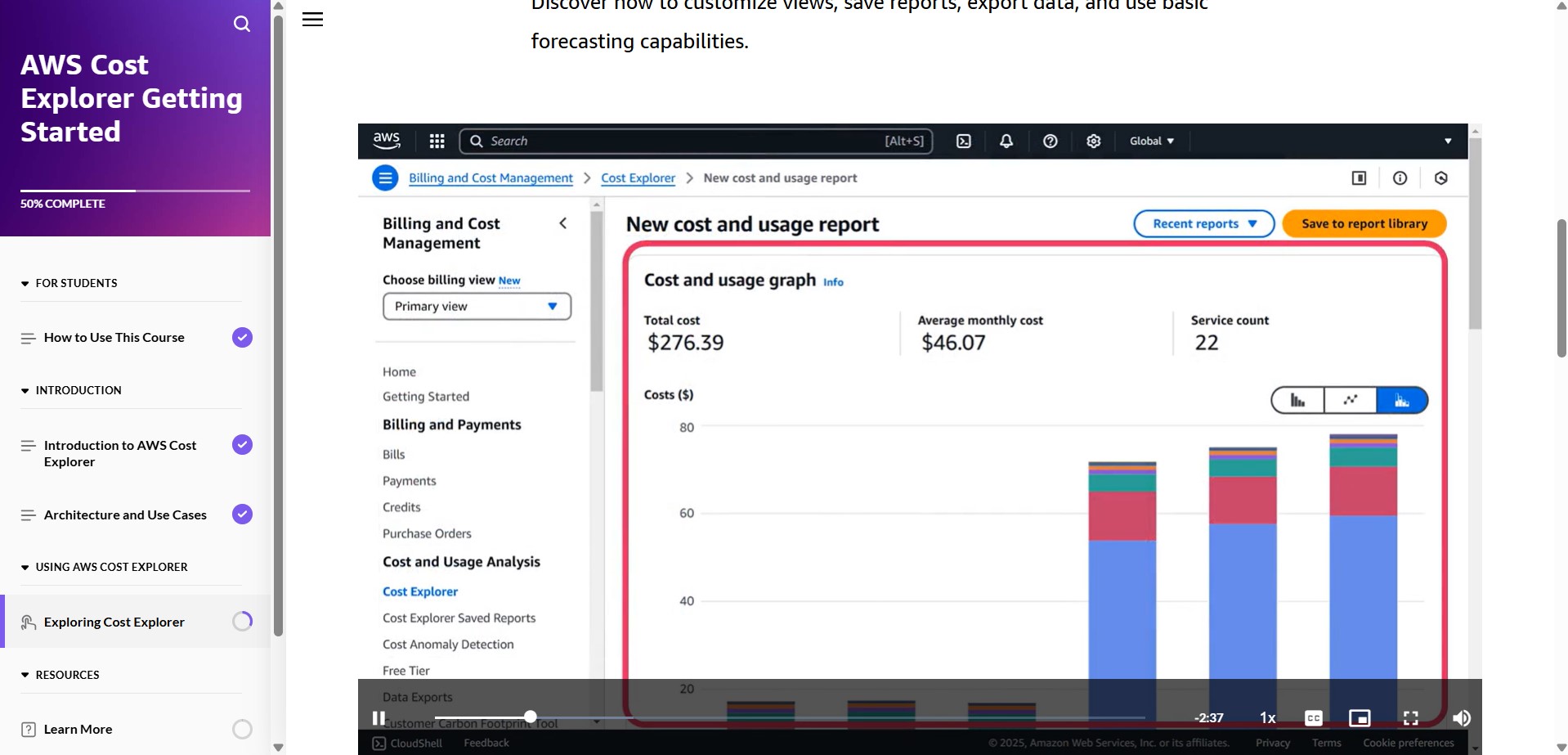This screenshot has width=1568, height=755.
Task: Open the AWS services grid icon
Action: pos(437,142)
